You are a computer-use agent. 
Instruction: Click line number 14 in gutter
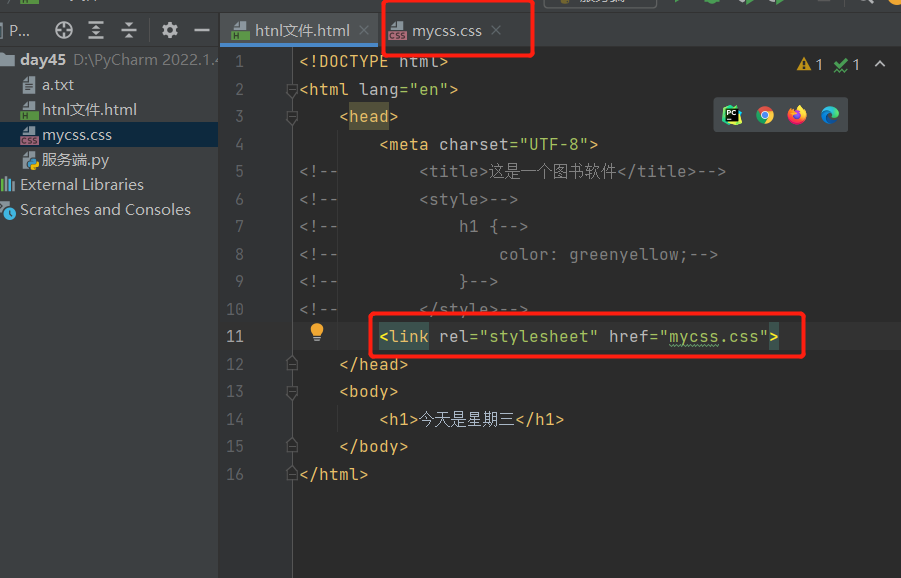tap(235, 419)
